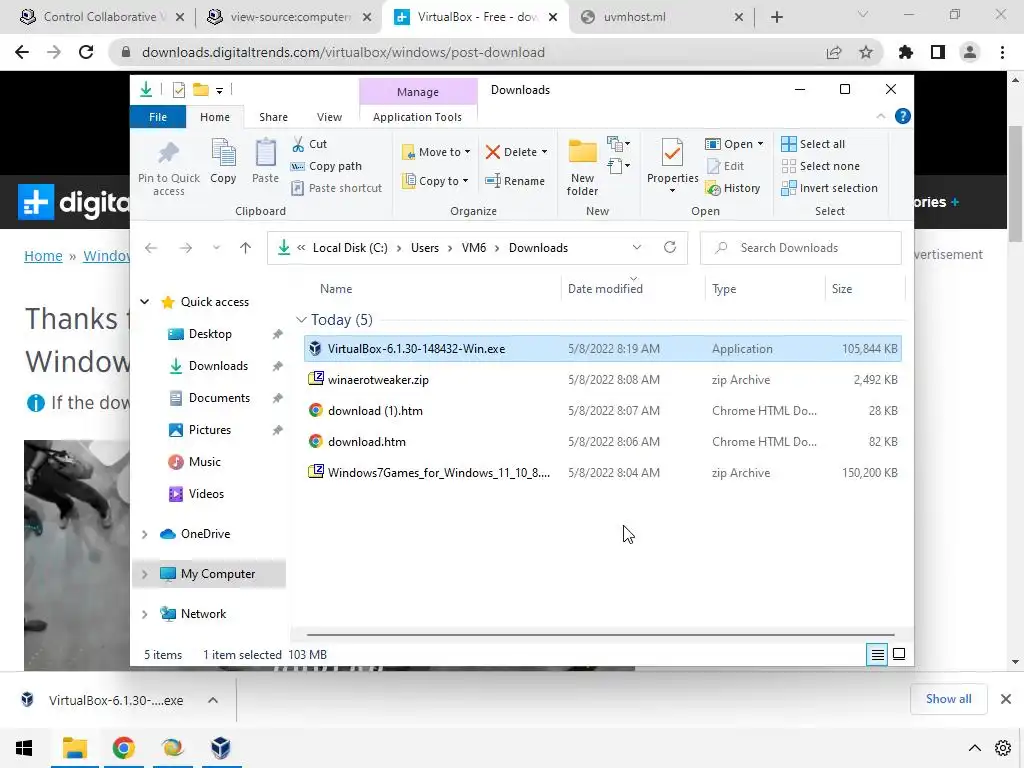This screenshot has height=768, width=1024.
Task: Bookmark this page with star icon
Action: coord(866,52)
